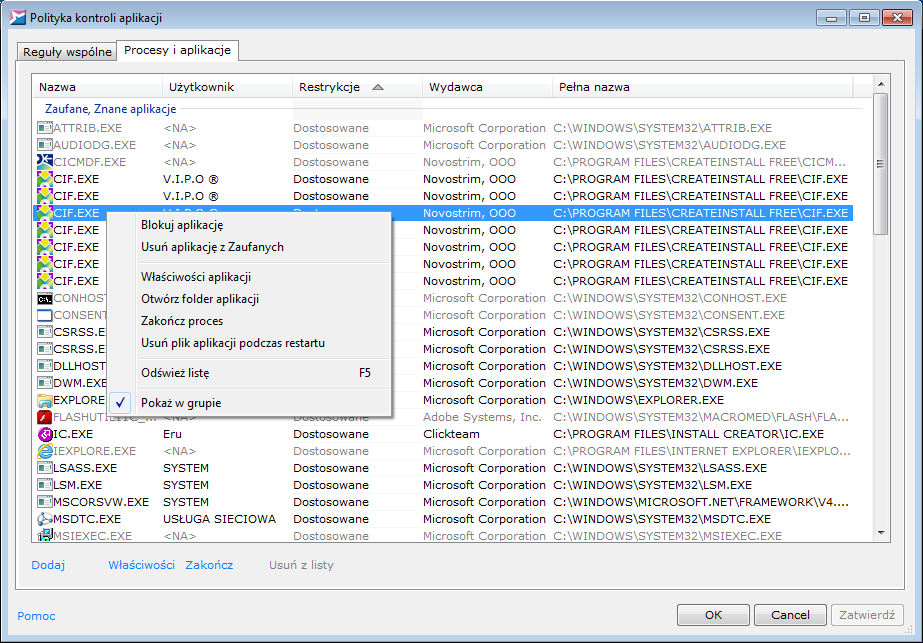Click the LSM.EXE process icon
923x643 pixels.
(x=45, y=485)
